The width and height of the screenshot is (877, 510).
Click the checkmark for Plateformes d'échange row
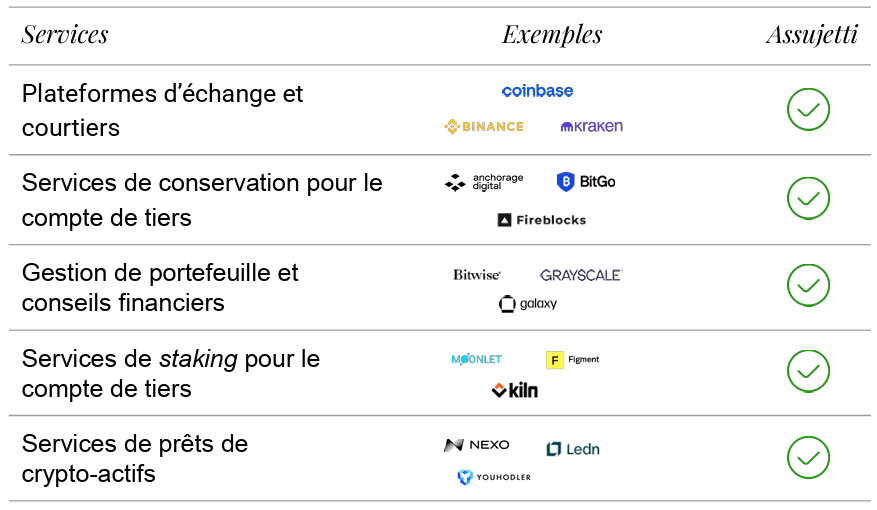click(x=808, y=110)
